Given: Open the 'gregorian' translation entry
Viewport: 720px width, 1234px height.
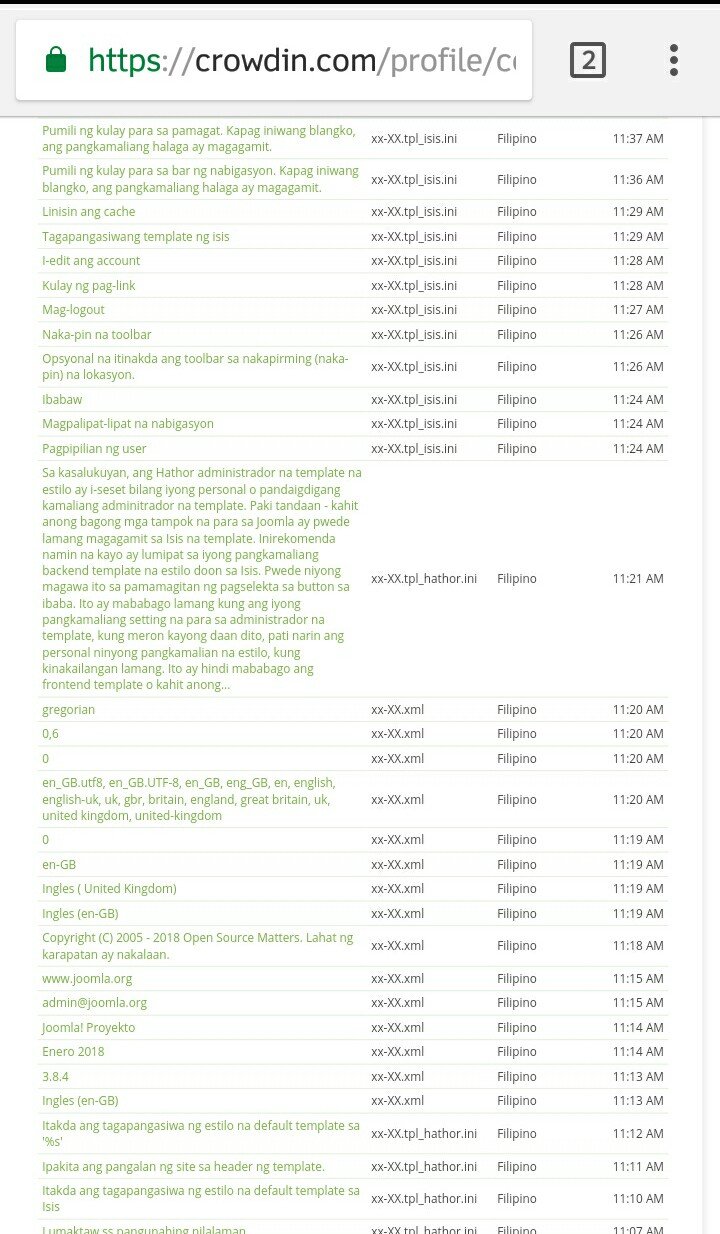Looking at the screenshot, I should pyautogui.click(x=69, y=710).
